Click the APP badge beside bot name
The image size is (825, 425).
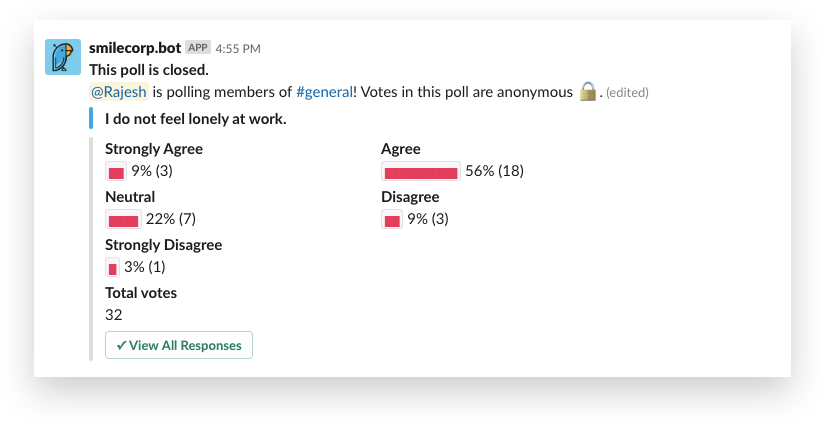[198, 47]
